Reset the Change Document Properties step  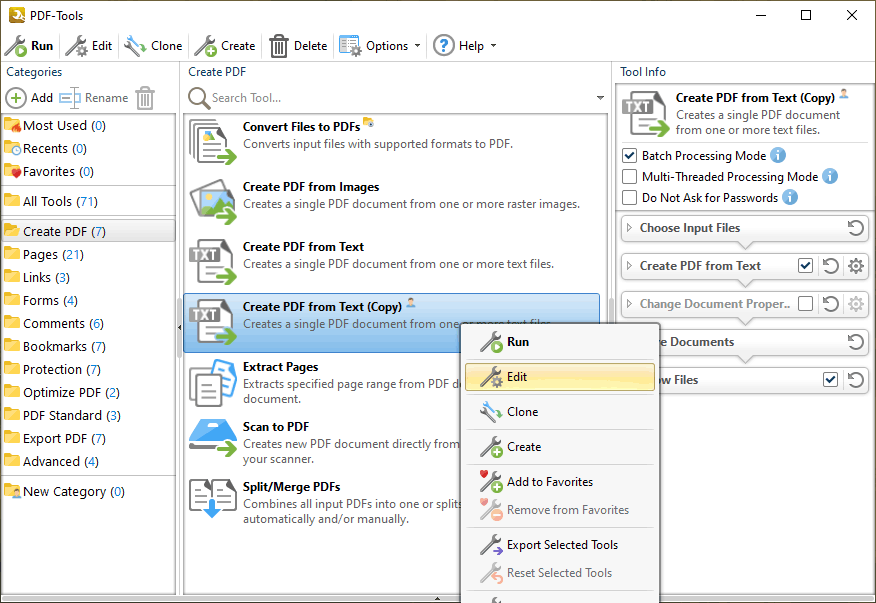831,304
